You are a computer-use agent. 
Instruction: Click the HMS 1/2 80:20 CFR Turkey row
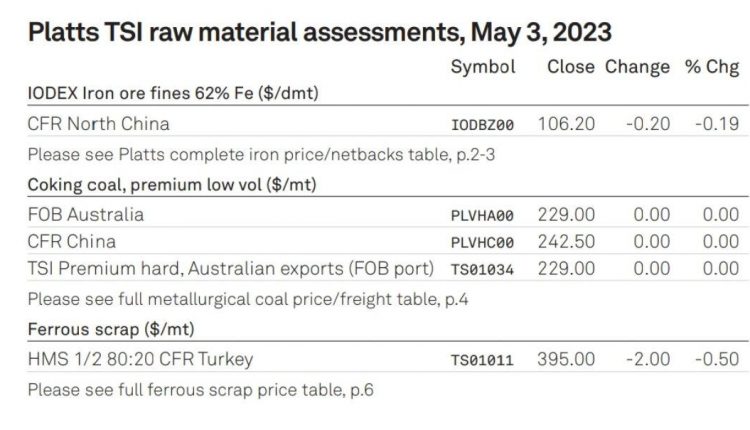point(388,359)
